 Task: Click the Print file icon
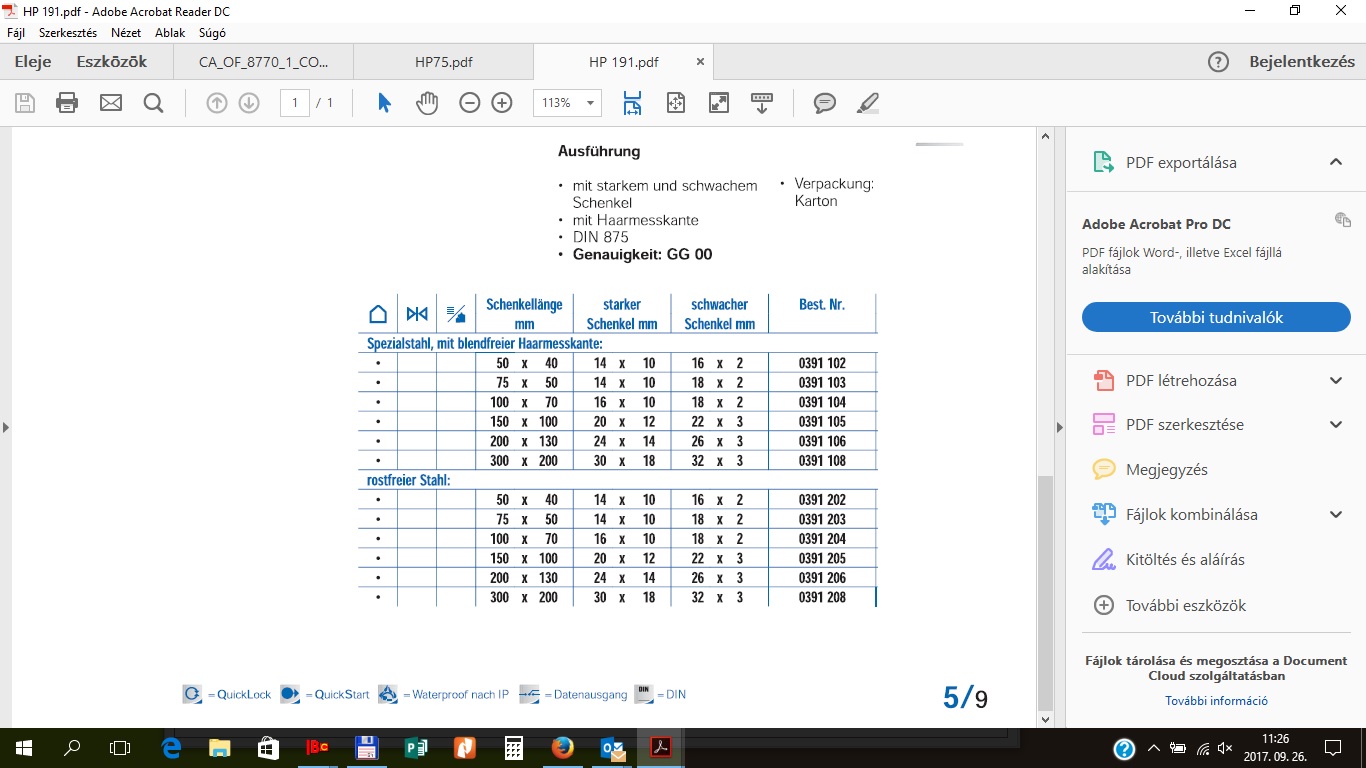[x=67, y=103]
